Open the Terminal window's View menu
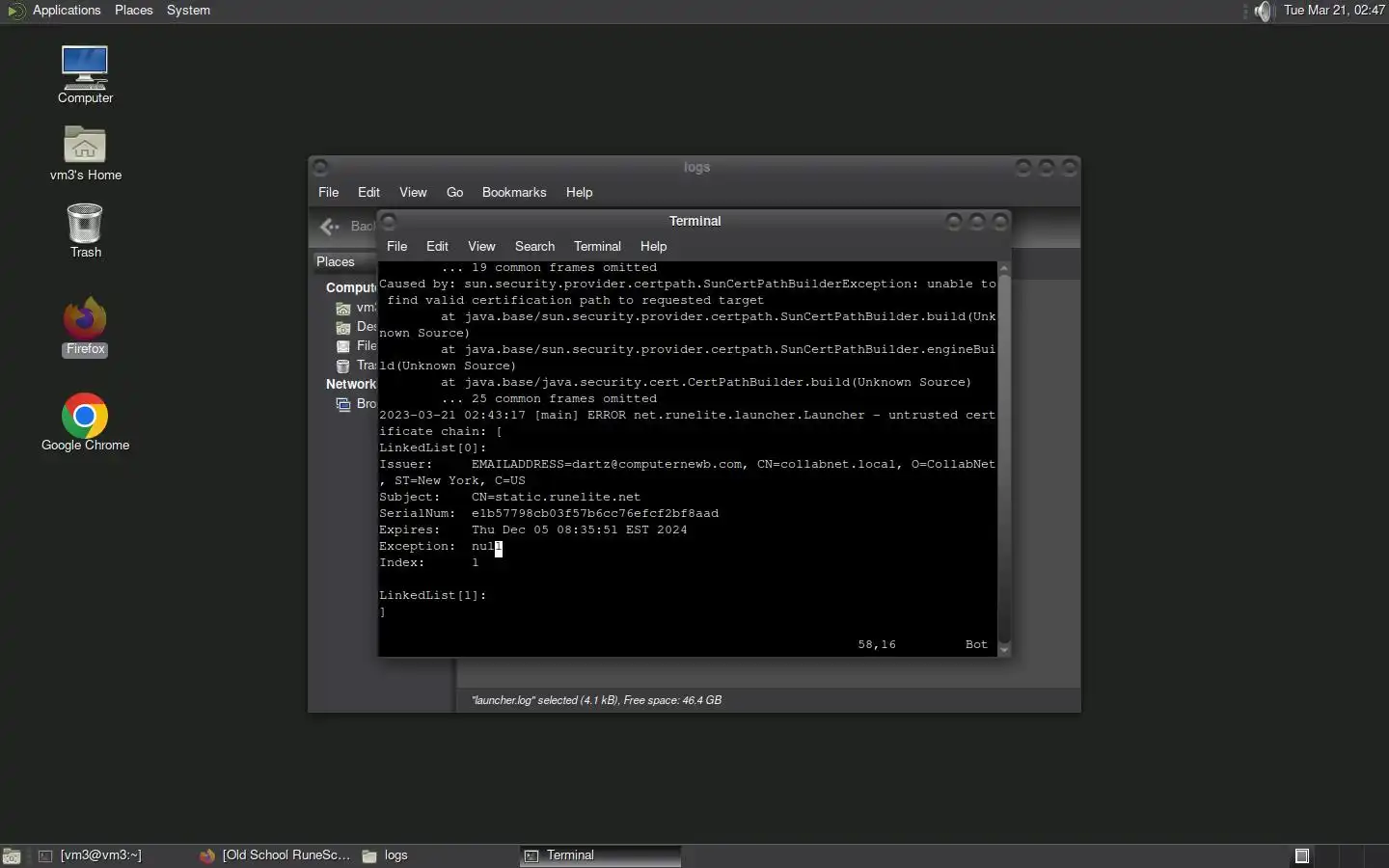 tap(481, 246)
